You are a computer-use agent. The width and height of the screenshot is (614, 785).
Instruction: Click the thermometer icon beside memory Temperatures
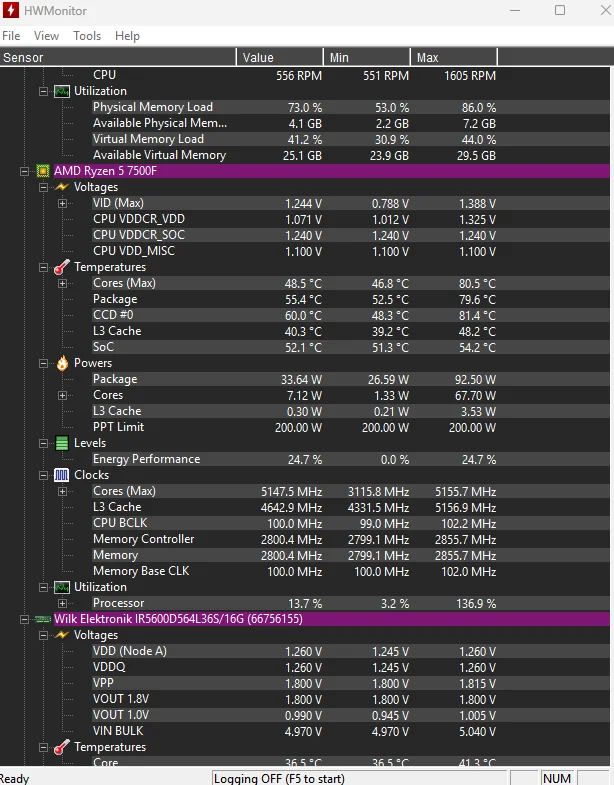62,747
